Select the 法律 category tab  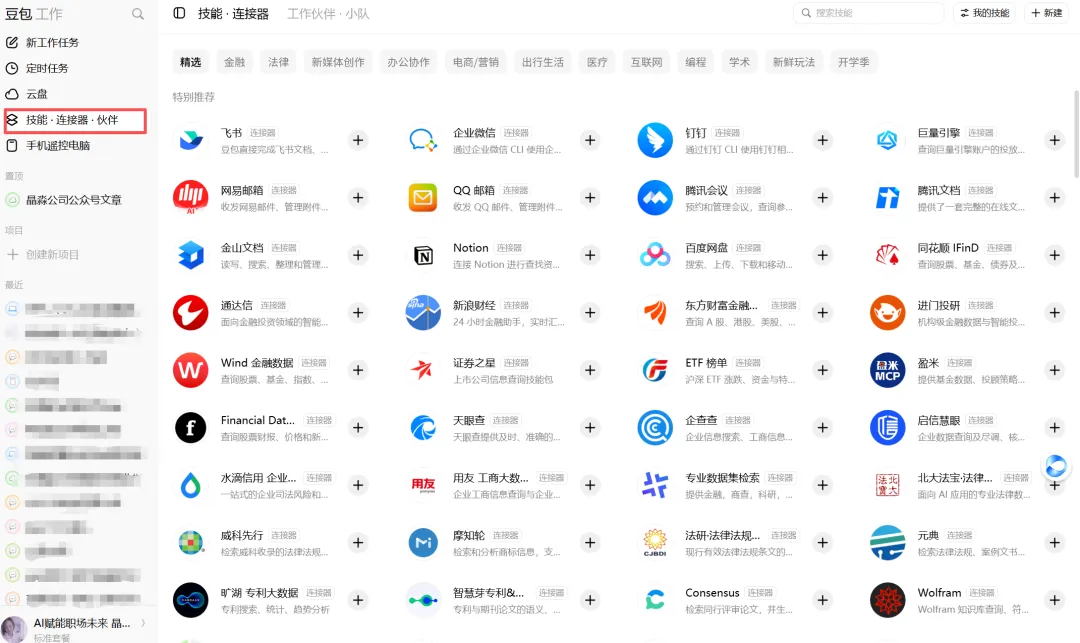pos(278,62)
